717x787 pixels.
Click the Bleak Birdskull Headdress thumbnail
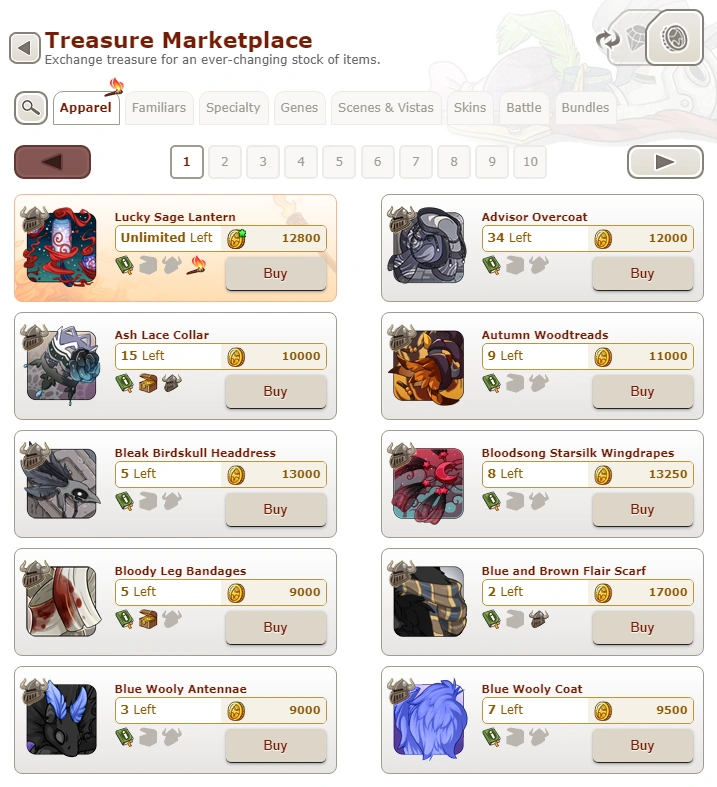click(x=61, y=483)
